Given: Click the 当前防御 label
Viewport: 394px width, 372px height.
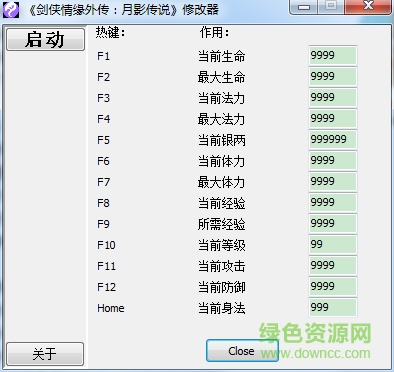Looking at the screenshot, I should (x=222, y=287).
